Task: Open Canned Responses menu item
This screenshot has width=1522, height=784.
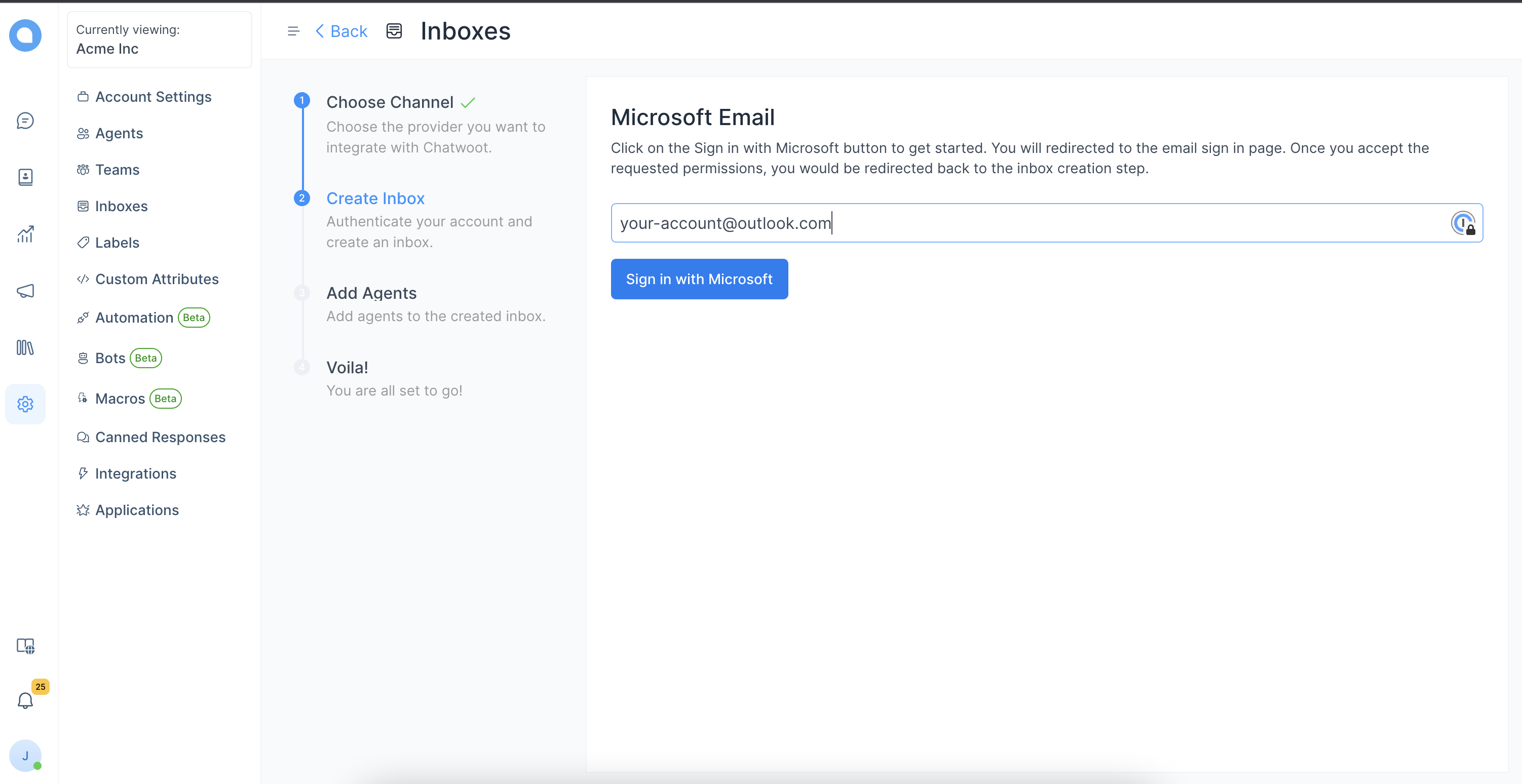Action: (160, 437)
